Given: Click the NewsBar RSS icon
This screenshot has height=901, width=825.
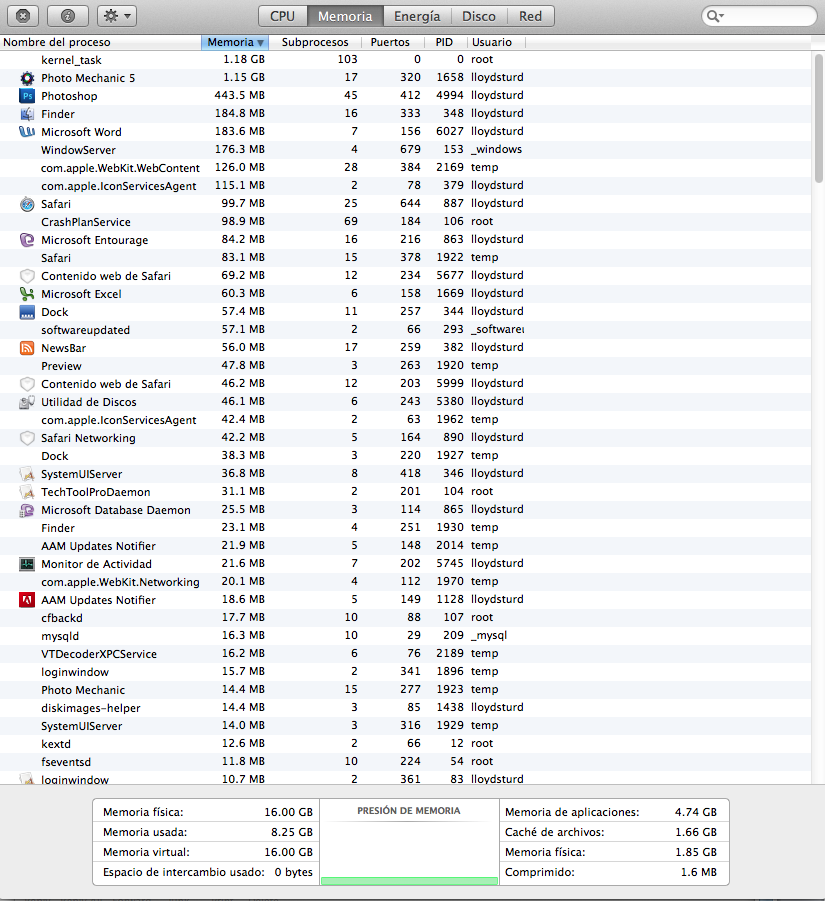Looking at the screenshot, I should pos(27,348).
